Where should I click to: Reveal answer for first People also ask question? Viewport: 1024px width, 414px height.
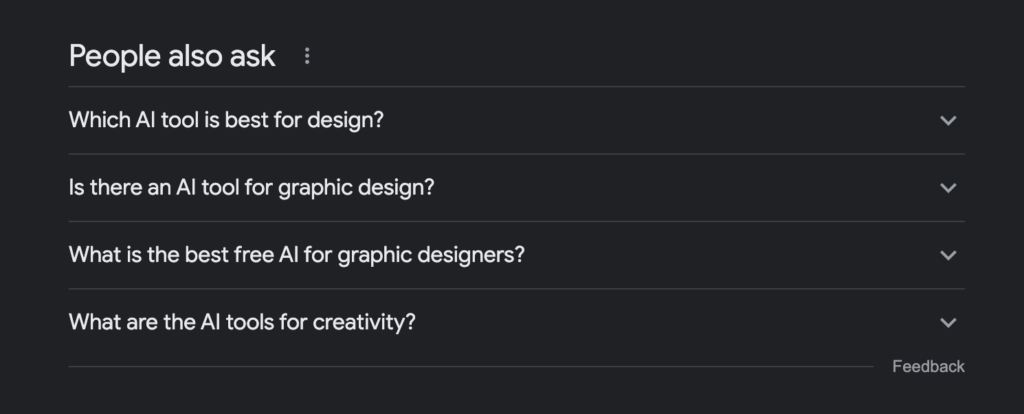tap(517, 120)
